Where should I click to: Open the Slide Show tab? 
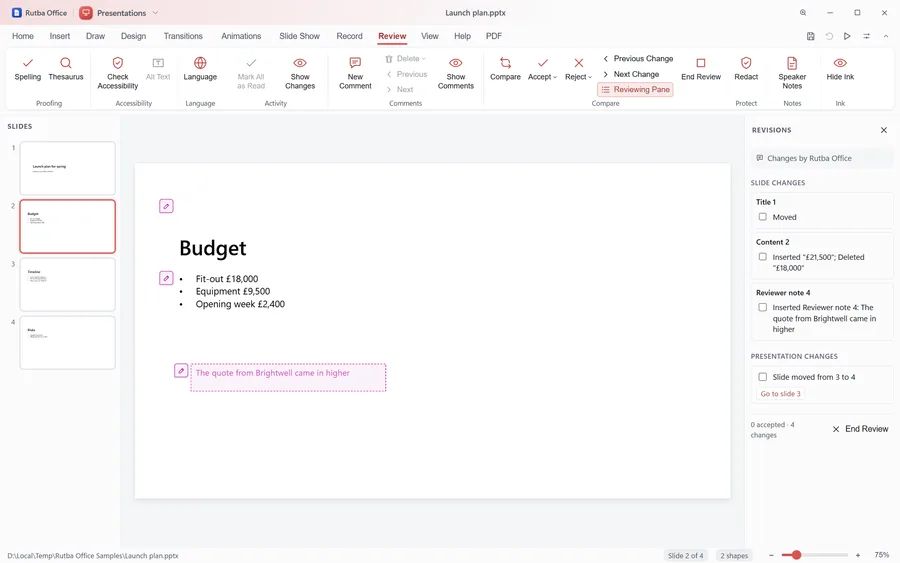(300, 36)
